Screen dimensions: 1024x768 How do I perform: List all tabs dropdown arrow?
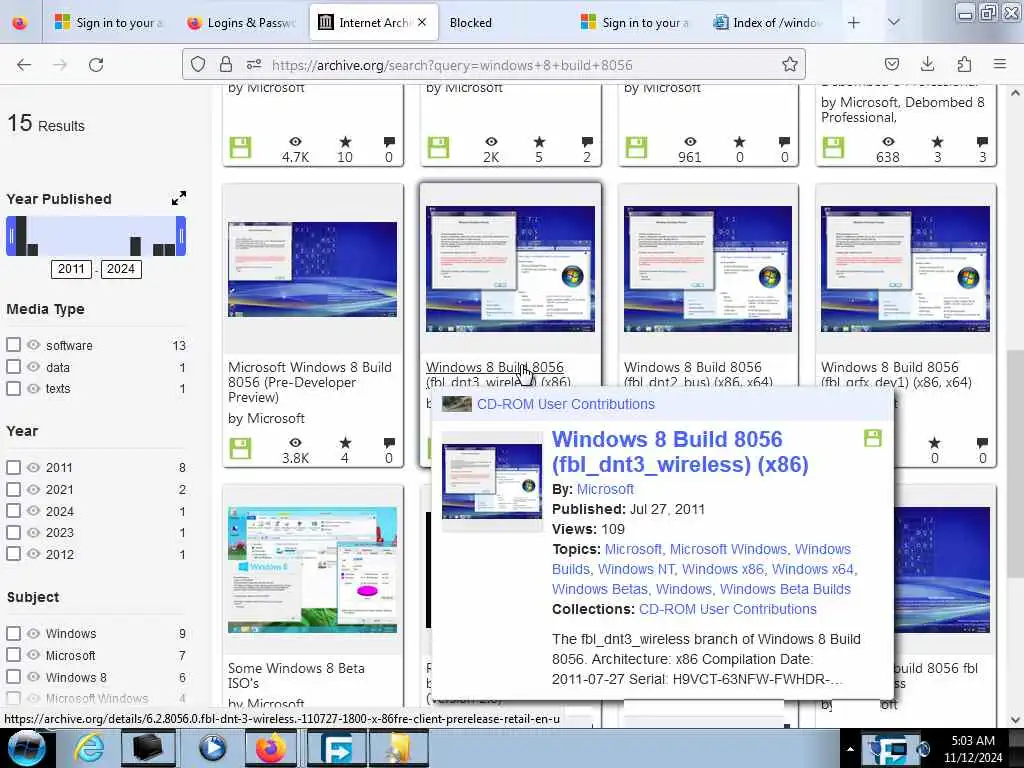pos(893,23)
